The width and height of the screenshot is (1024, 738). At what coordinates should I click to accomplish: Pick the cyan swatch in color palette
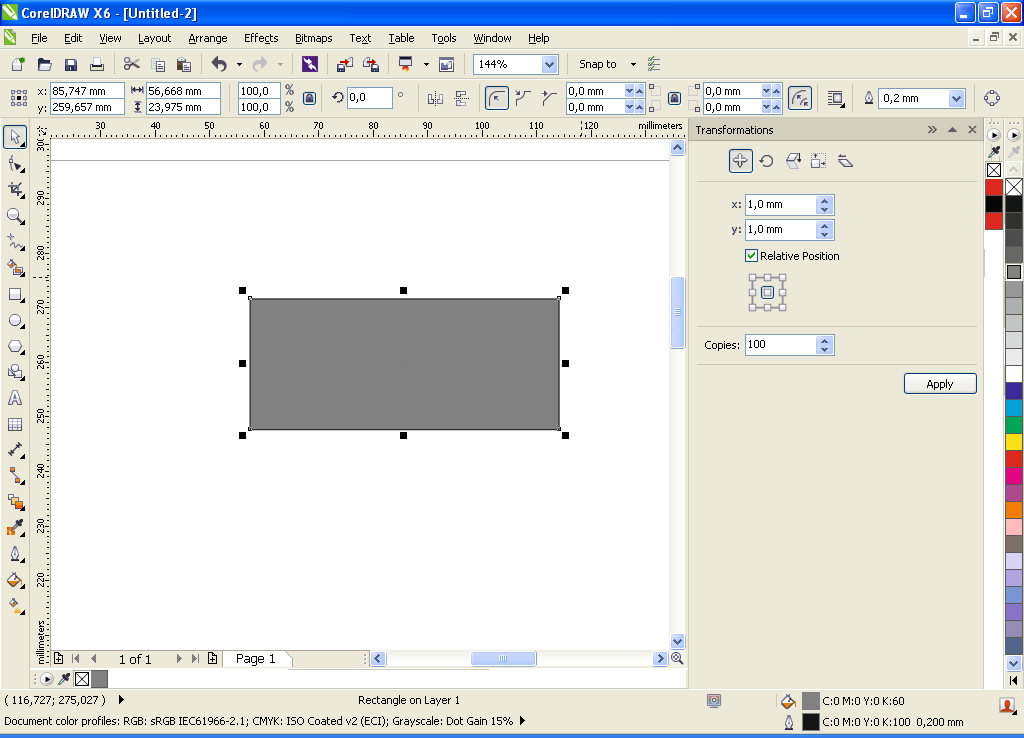pyautogui.click(x=1014, y=408)
